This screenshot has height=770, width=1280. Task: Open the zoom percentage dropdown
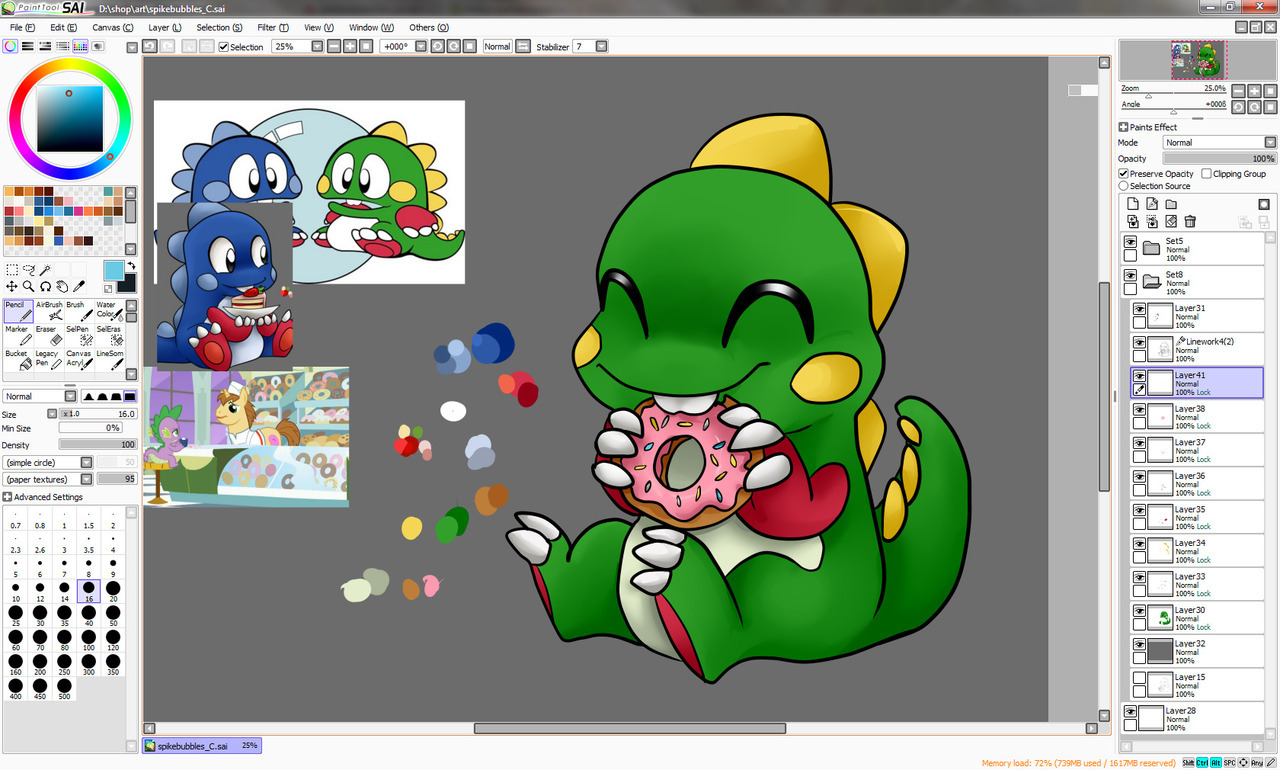coord(317,46)
